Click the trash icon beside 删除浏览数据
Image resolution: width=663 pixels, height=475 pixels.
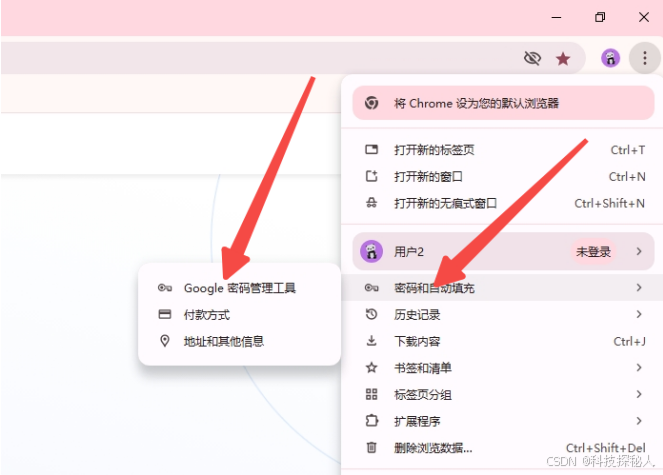pos(371,447)
